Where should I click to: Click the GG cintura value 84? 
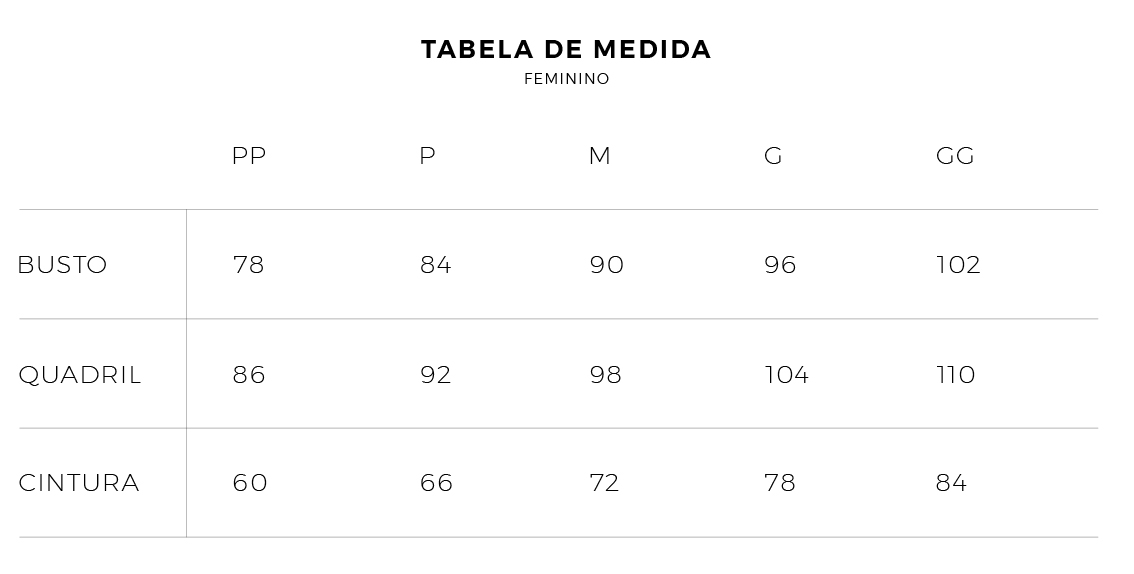(x=951, y=483)
